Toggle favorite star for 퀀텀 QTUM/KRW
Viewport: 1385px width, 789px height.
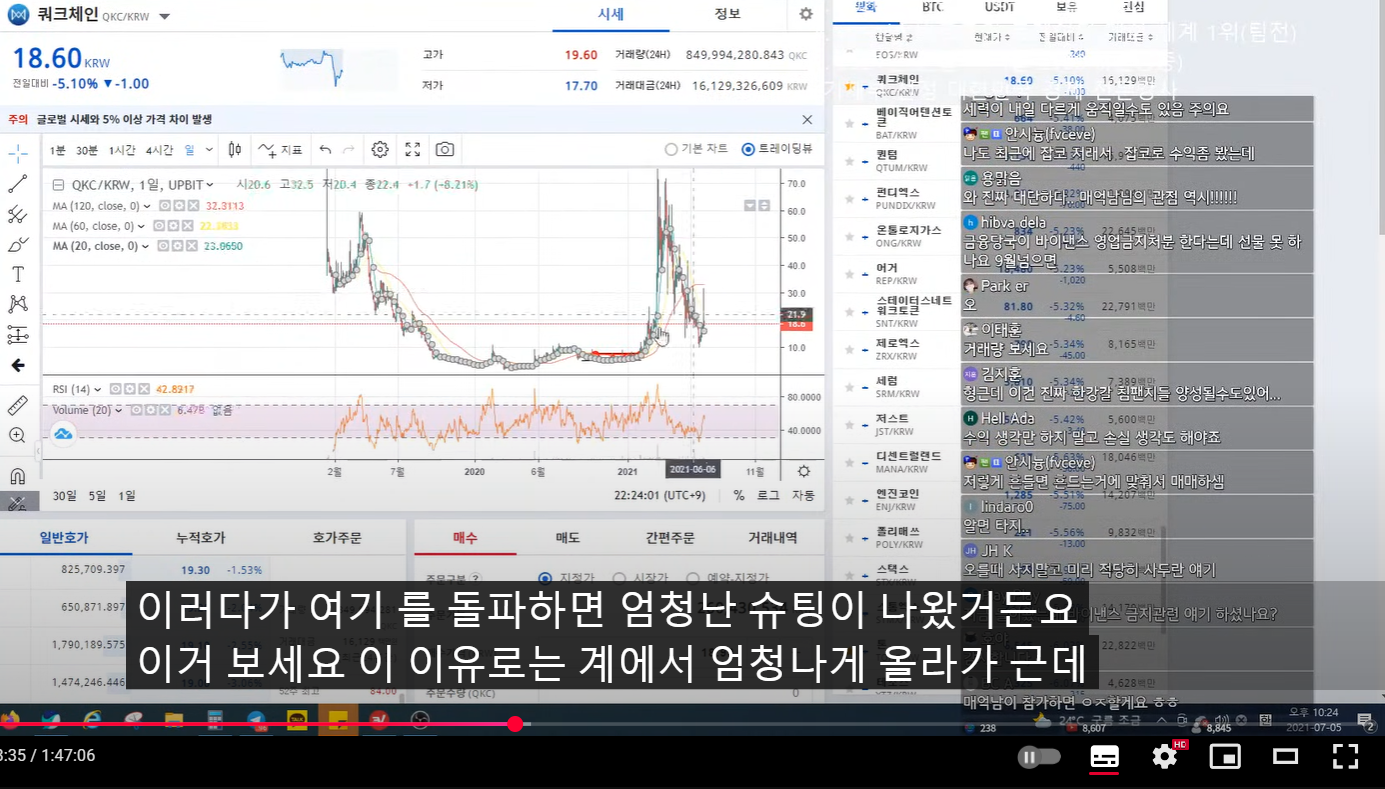coord(849,161)
